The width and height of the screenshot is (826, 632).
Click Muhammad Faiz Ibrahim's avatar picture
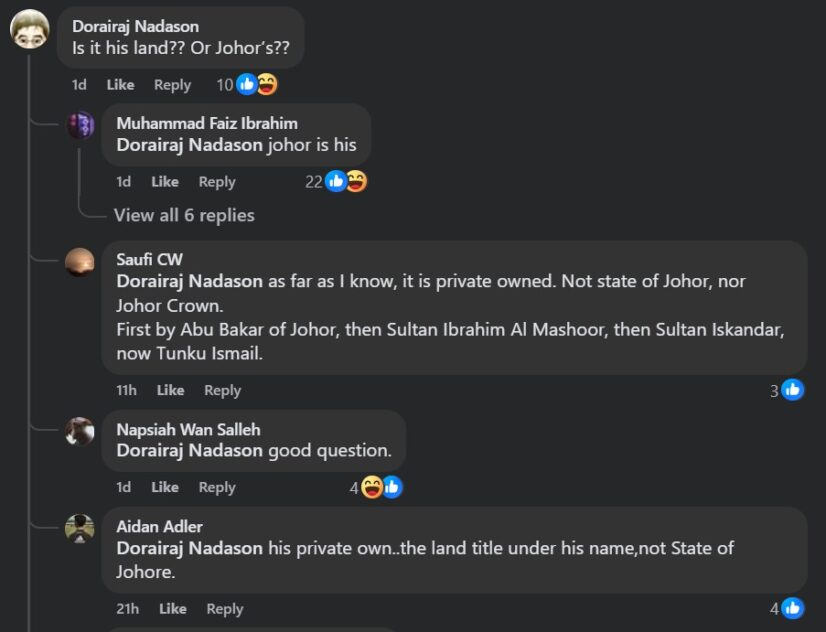pos(80,126)
